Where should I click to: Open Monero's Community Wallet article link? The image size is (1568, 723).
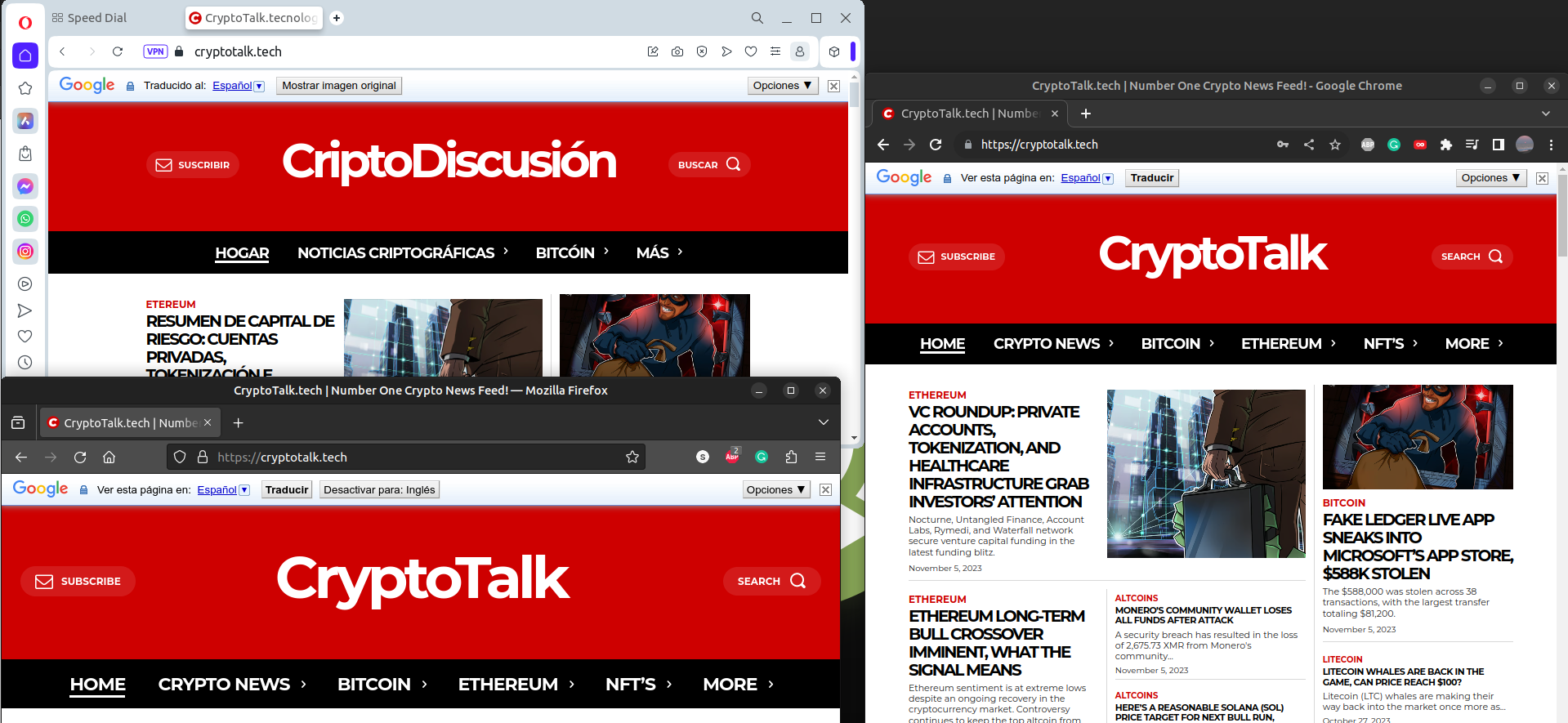1203,615
